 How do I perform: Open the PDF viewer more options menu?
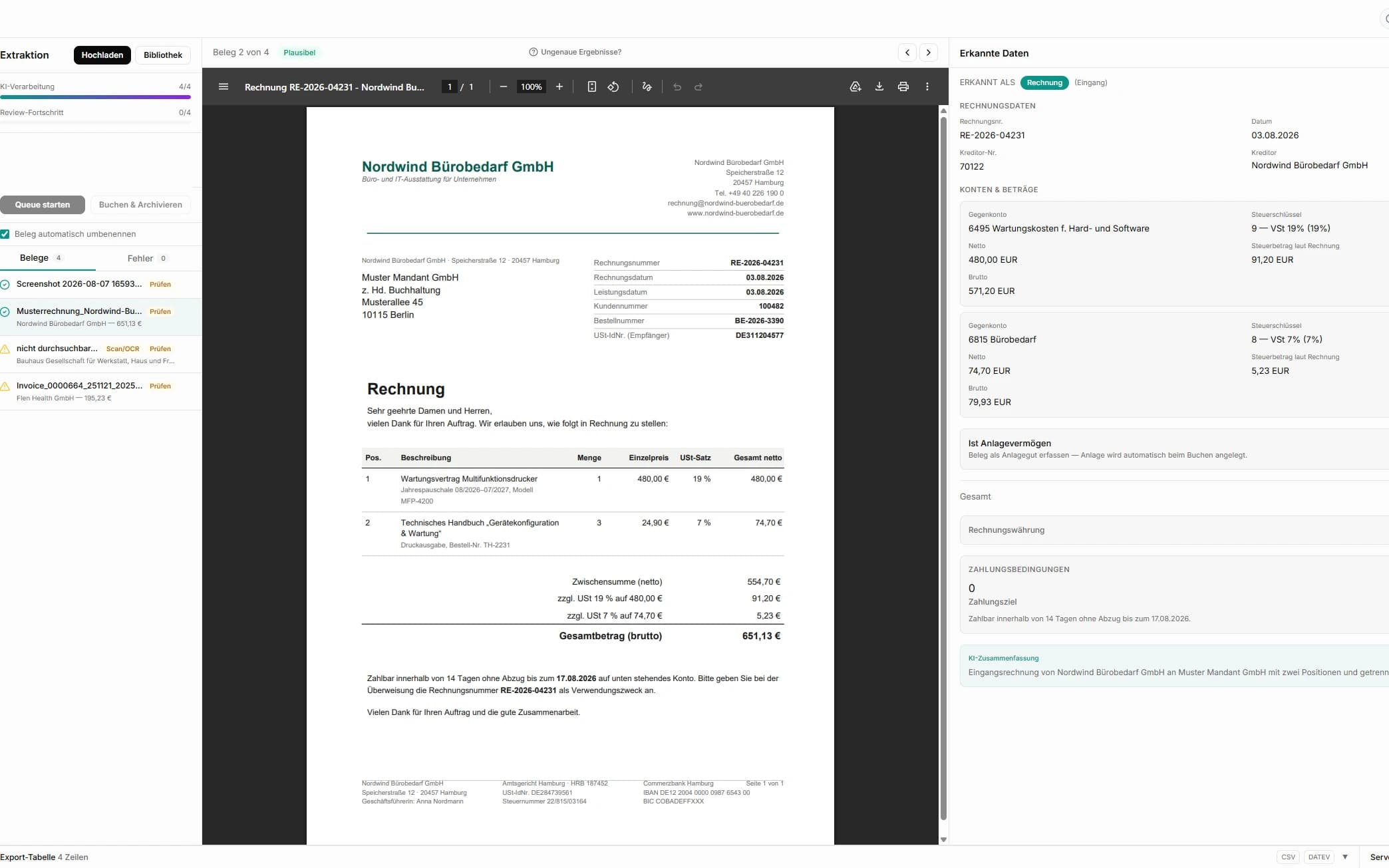click(927, 86)
